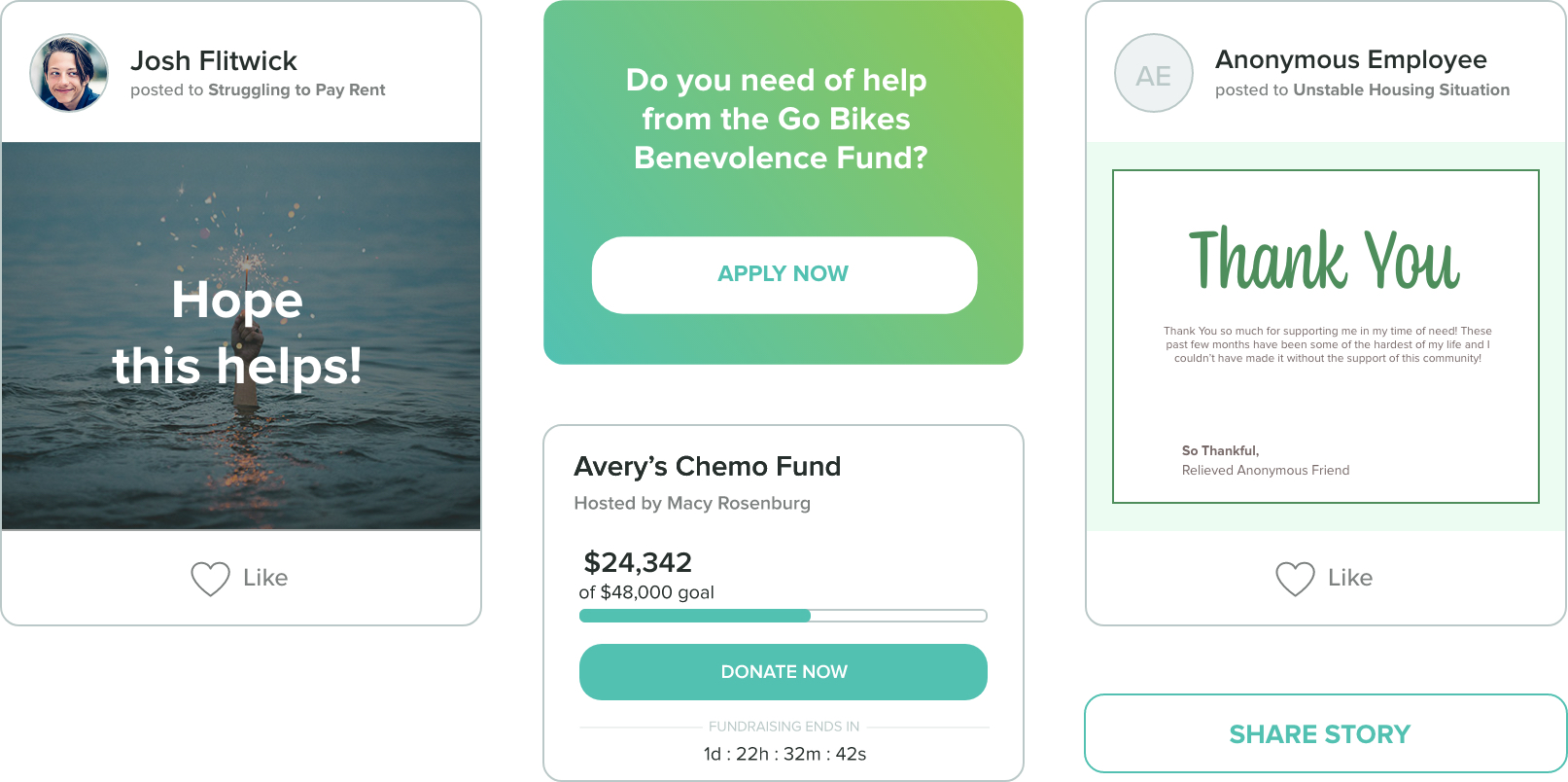
Task: Like Josh Flitwick's post with the heart
Action: click(210, 579)
